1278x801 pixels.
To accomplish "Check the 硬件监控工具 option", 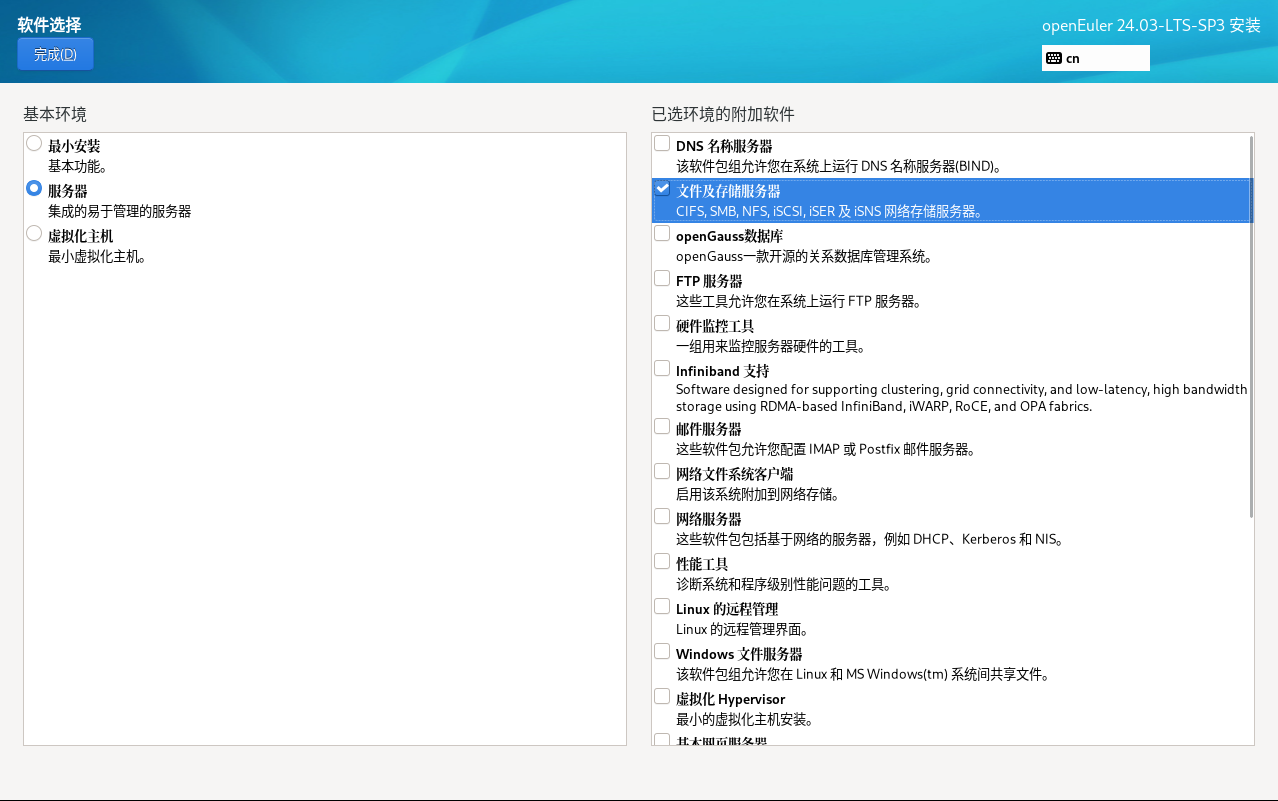I will (662, 324).
